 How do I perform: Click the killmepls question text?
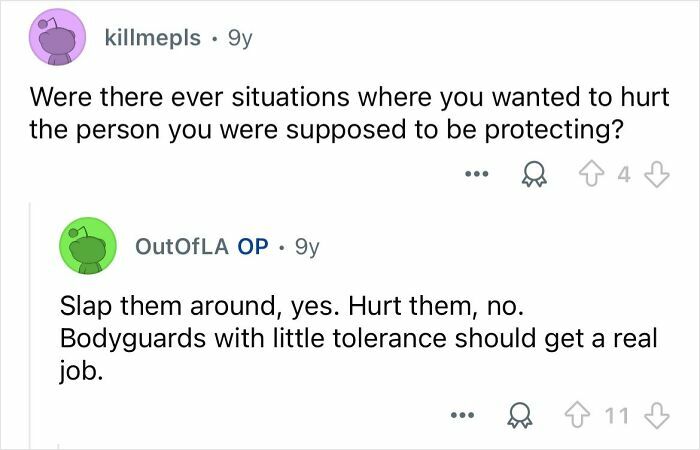coord(349,113)
